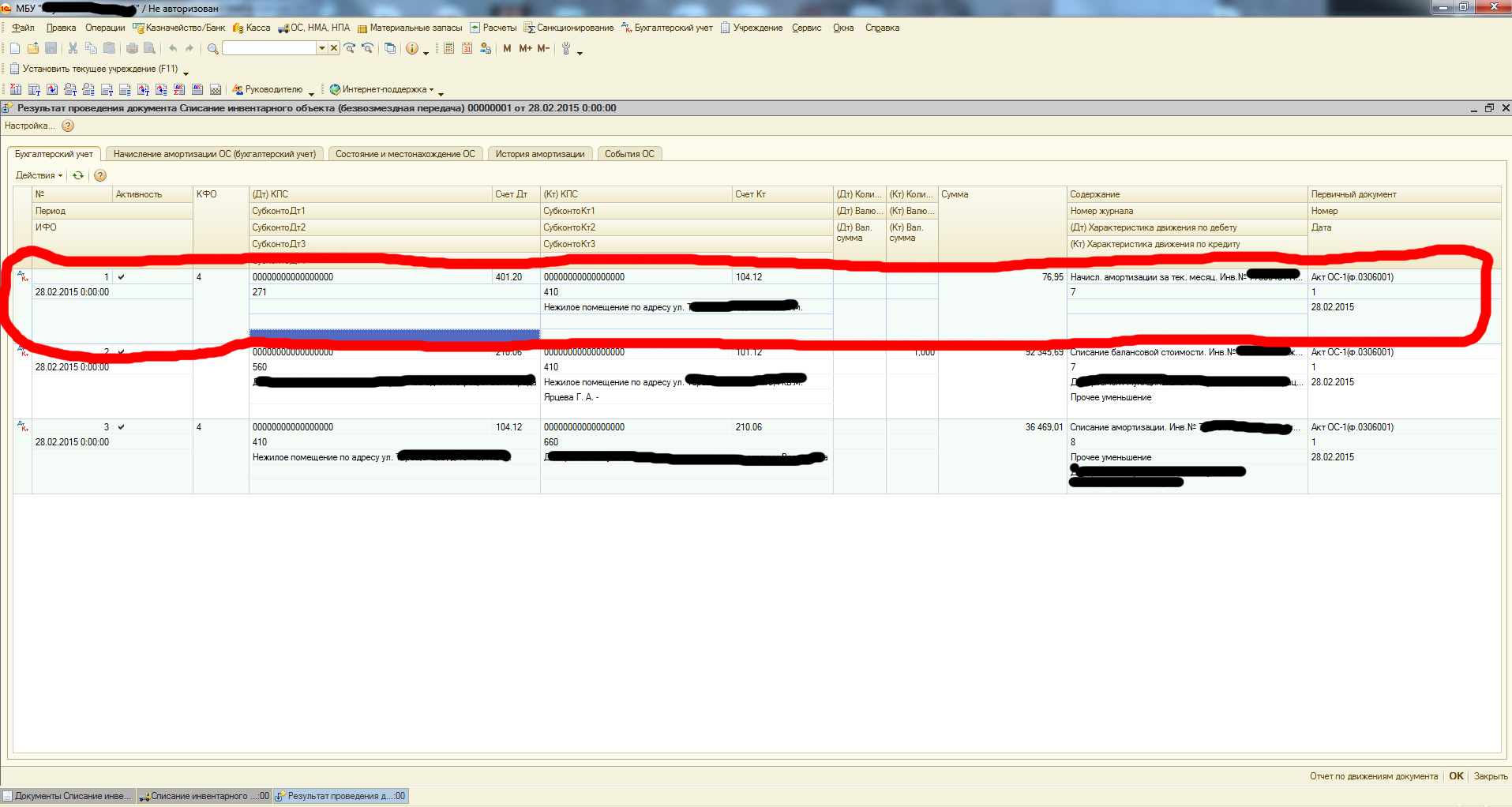Switch to Документы Списание инве... window
Image resolution: width=1512 pixels, height=807 pixels.
pos(68,796)
